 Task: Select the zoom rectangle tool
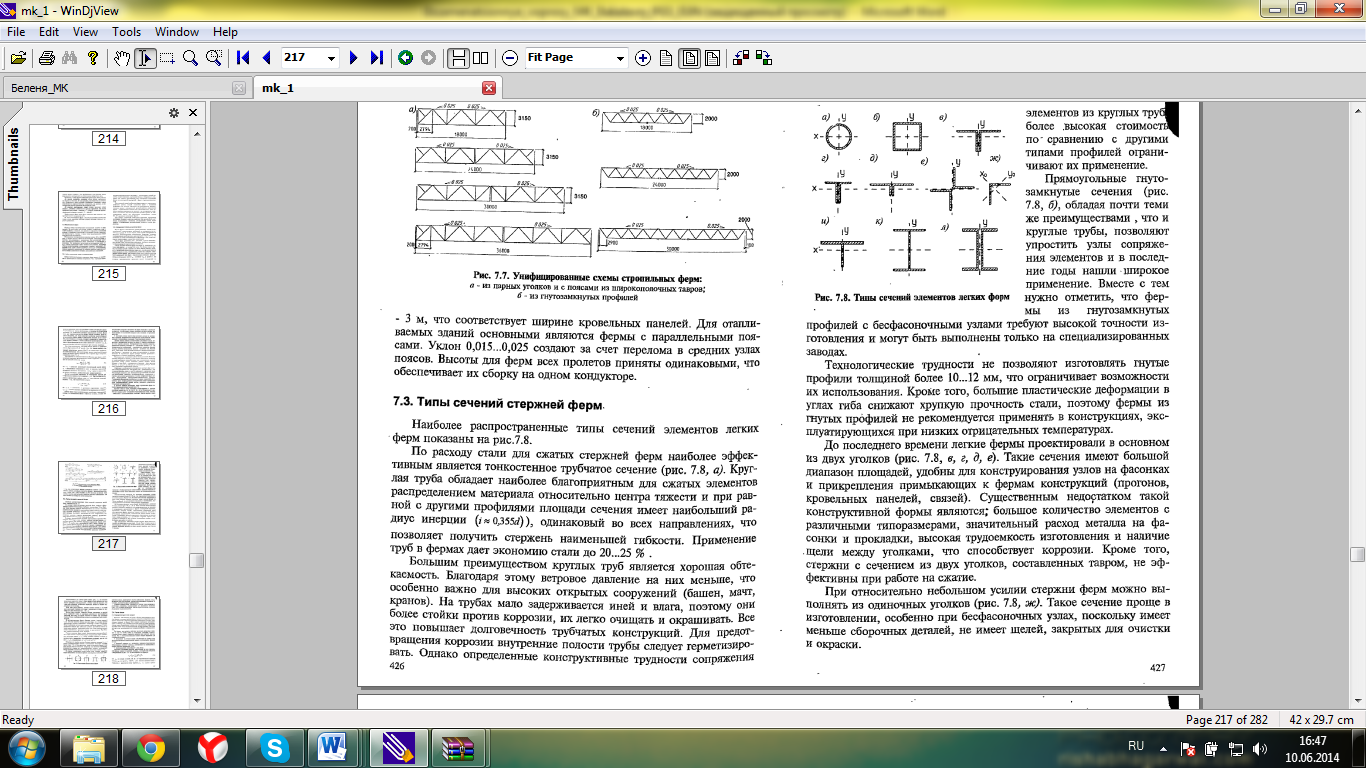(x=213, y=58)
